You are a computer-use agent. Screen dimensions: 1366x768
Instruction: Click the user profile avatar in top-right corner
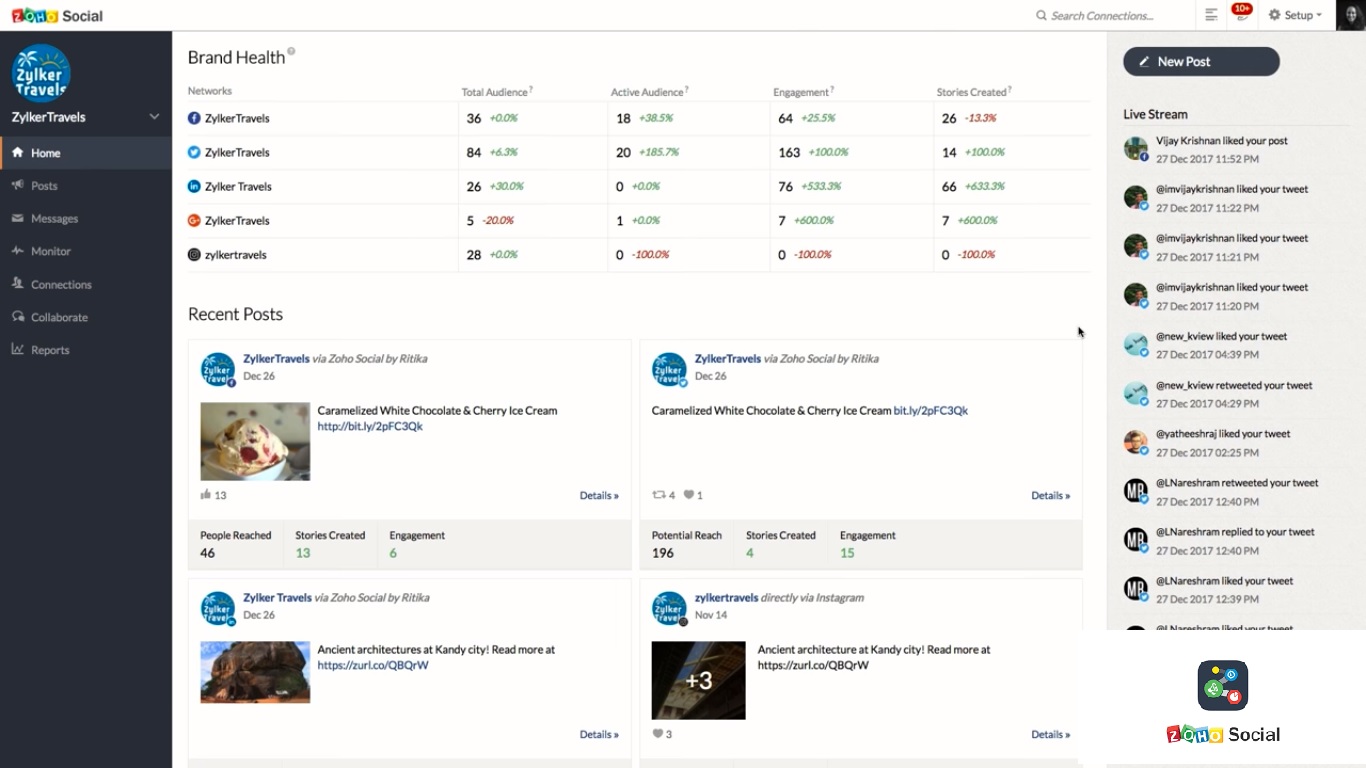pos(1350,15)
